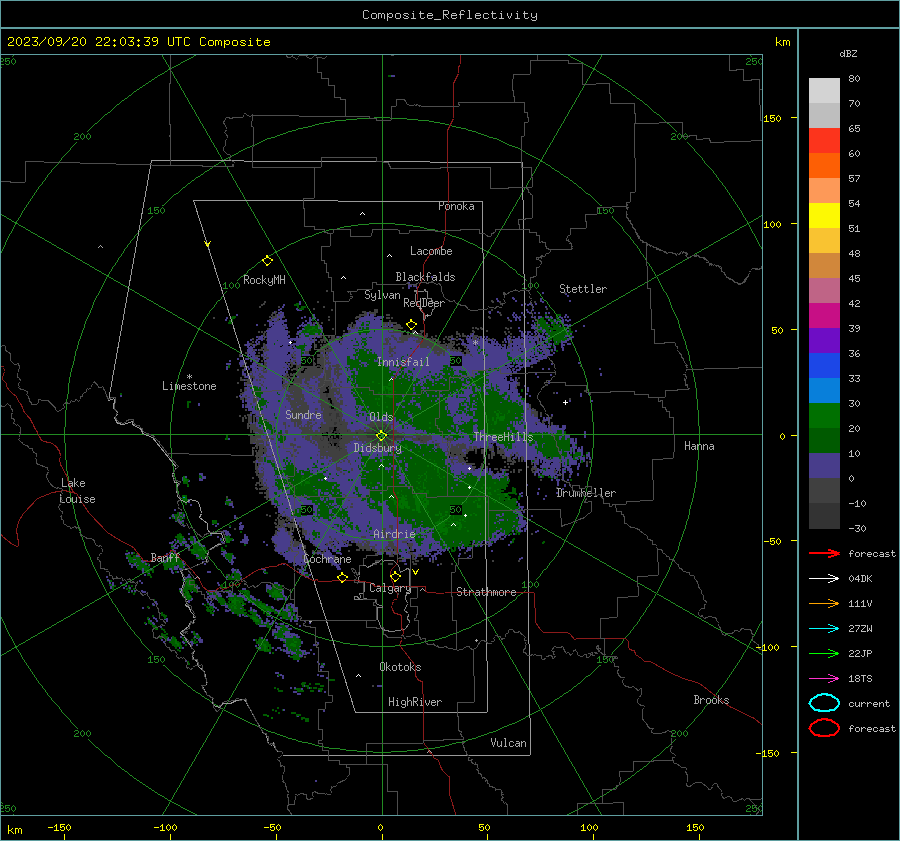This screenshot has width=900, height=841.
Task: Click the 80 dBZ color swatch
Action: [824, 91]
